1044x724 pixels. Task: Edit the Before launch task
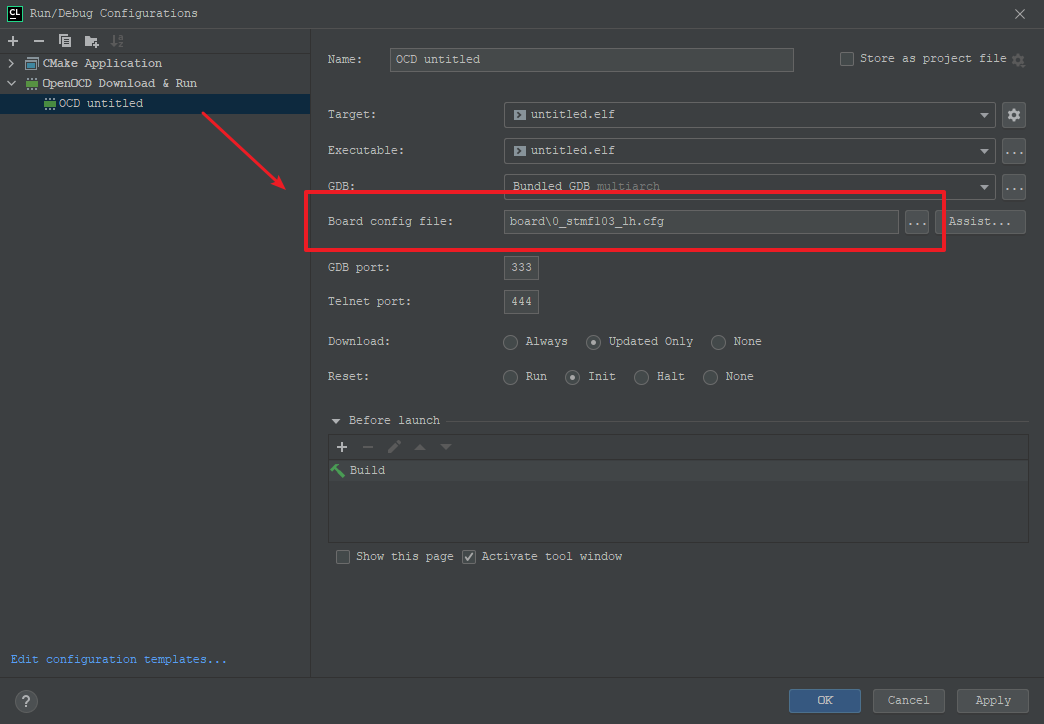[394, 447]
